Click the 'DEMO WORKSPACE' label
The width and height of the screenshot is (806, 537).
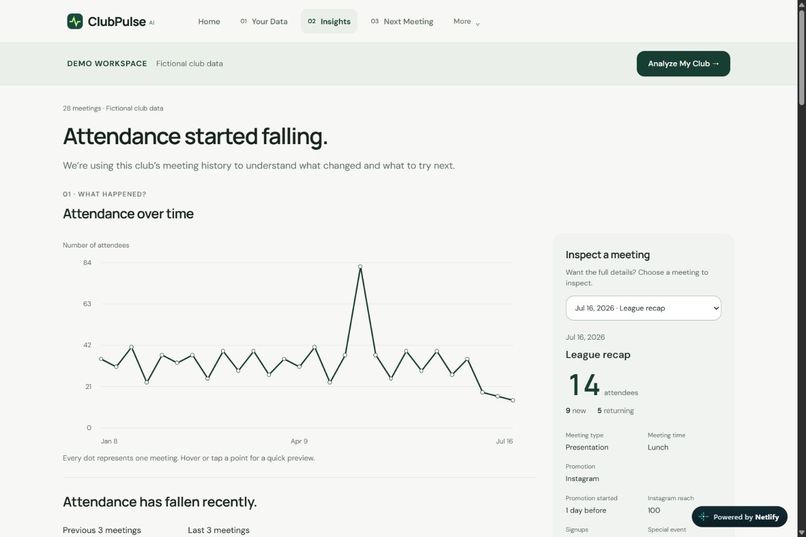[x=107, y=64]
